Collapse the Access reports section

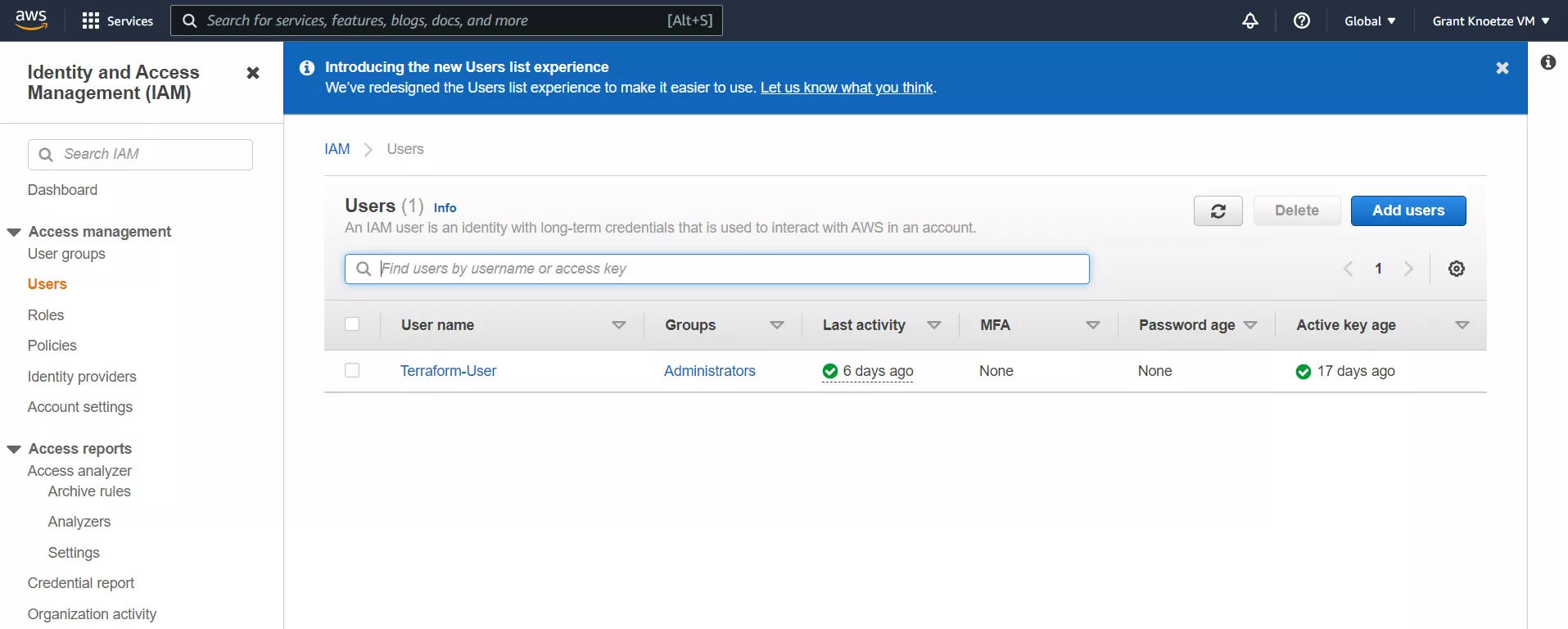click(x=14, y=449)
